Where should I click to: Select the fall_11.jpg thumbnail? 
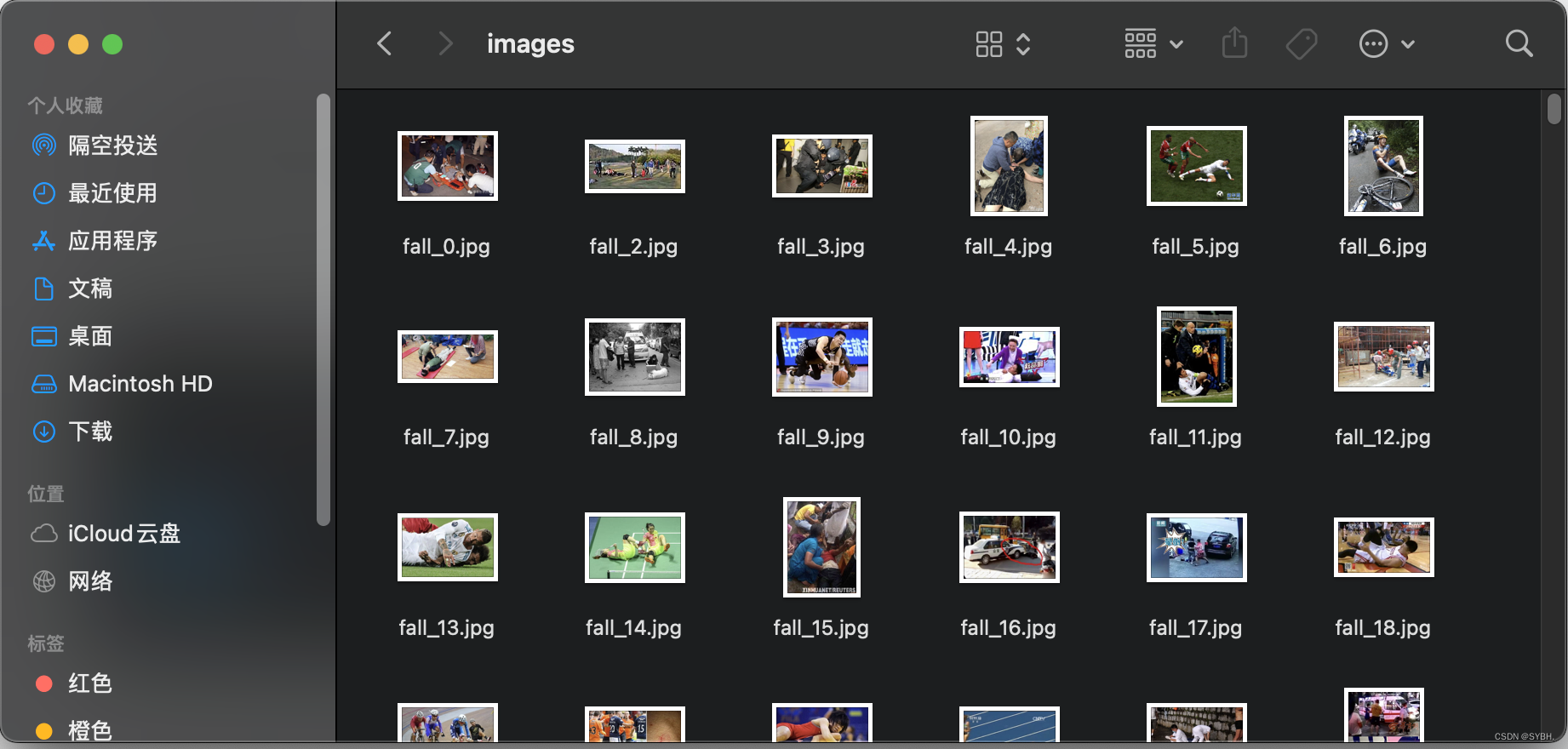tap(1197, 357)
